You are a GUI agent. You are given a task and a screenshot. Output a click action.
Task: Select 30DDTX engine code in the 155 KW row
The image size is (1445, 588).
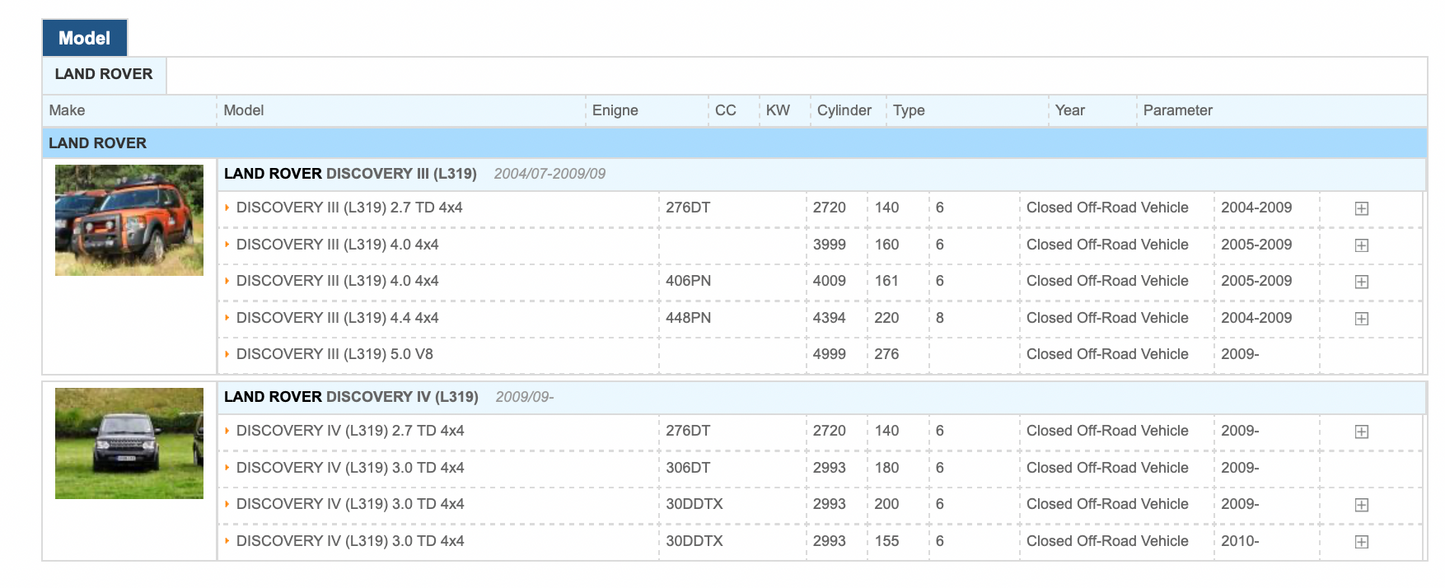pos(694,541)
